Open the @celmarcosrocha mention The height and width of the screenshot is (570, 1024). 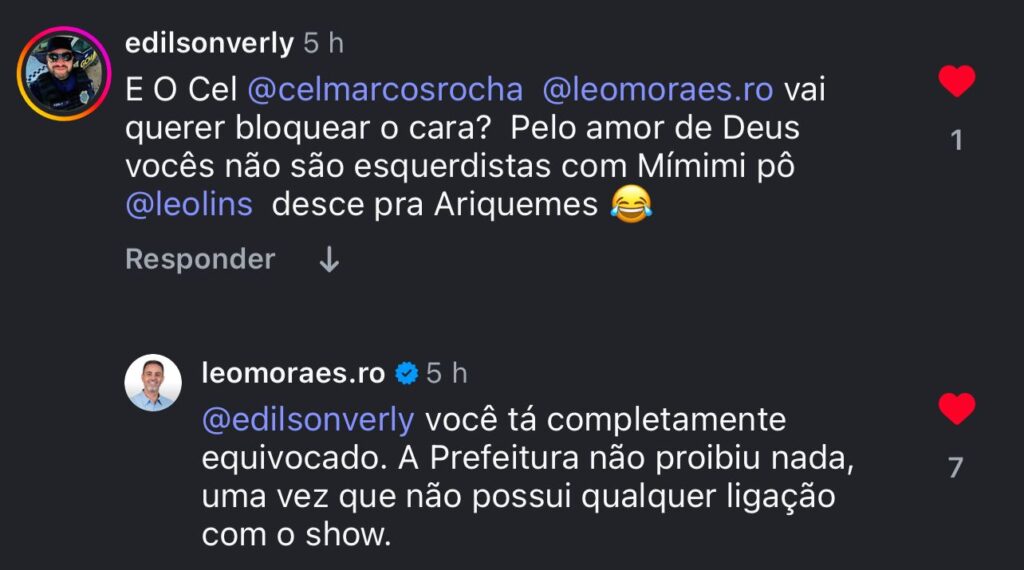[x=384, y=89]
